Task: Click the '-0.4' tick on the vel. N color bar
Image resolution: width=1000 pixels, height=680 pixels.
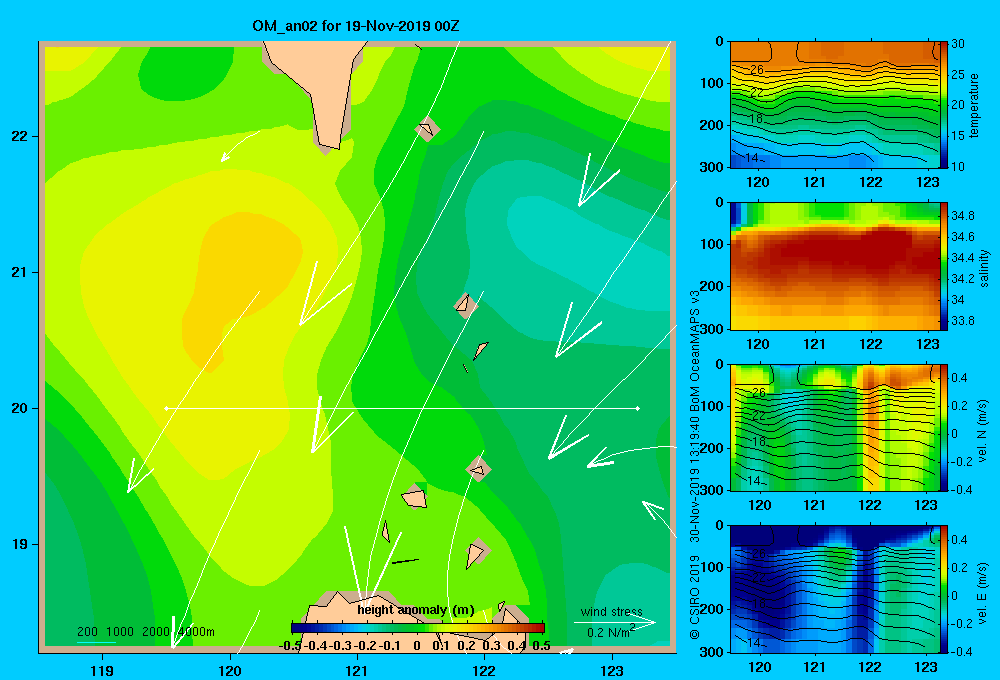Action: [962, 490]
